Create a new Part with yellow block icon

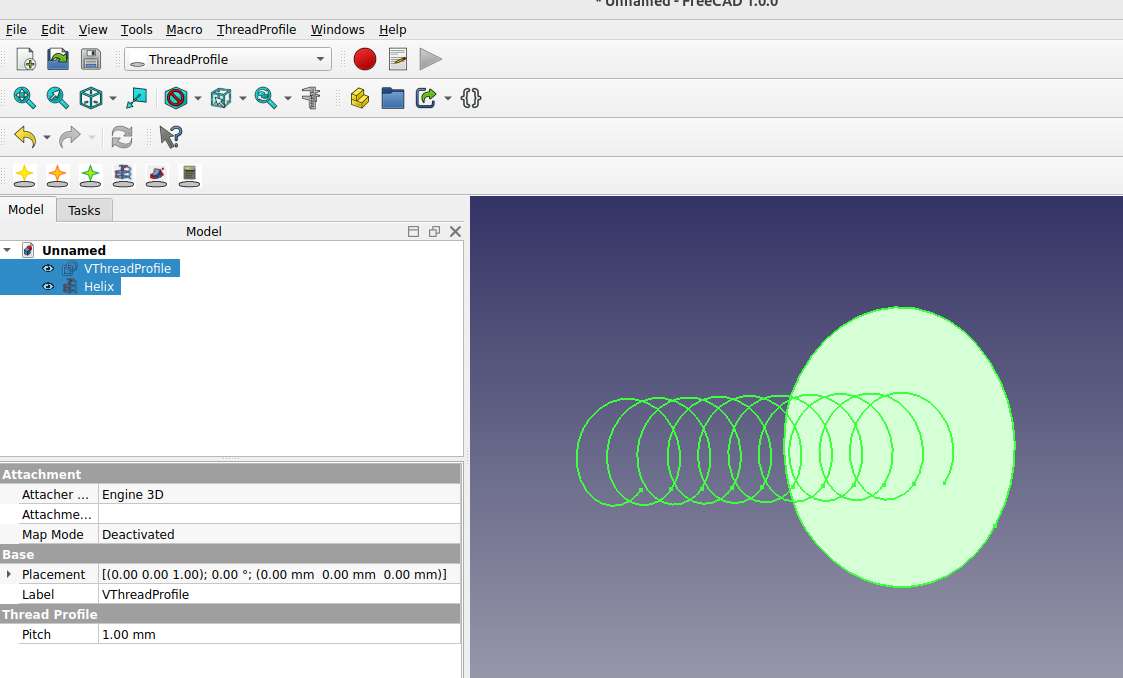pos(360,98)
